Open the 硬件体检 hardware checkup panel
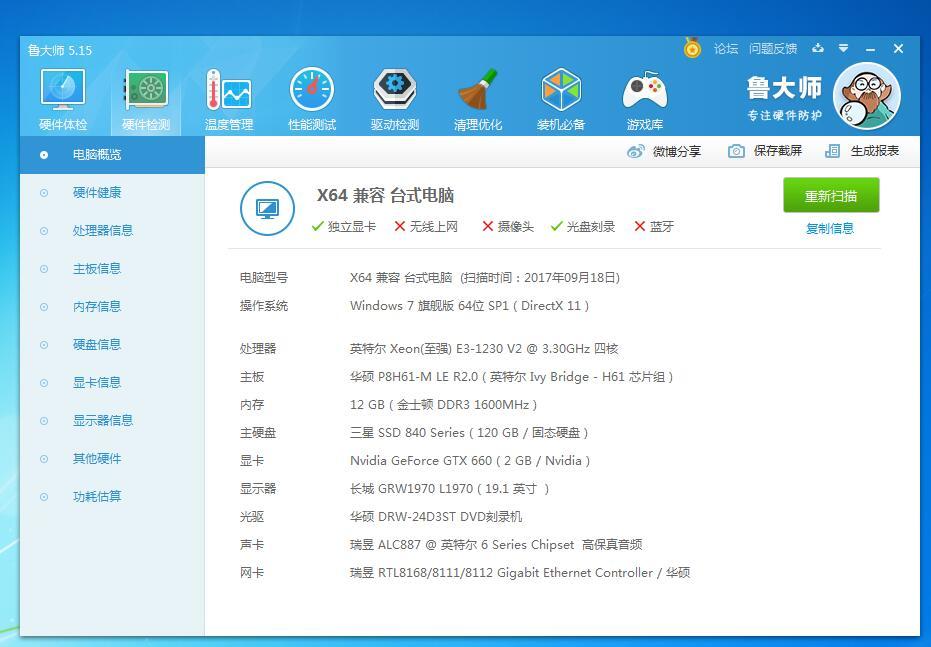Image resolution: width=931 pixels, height=647 pixels. (x=62, y=97)
